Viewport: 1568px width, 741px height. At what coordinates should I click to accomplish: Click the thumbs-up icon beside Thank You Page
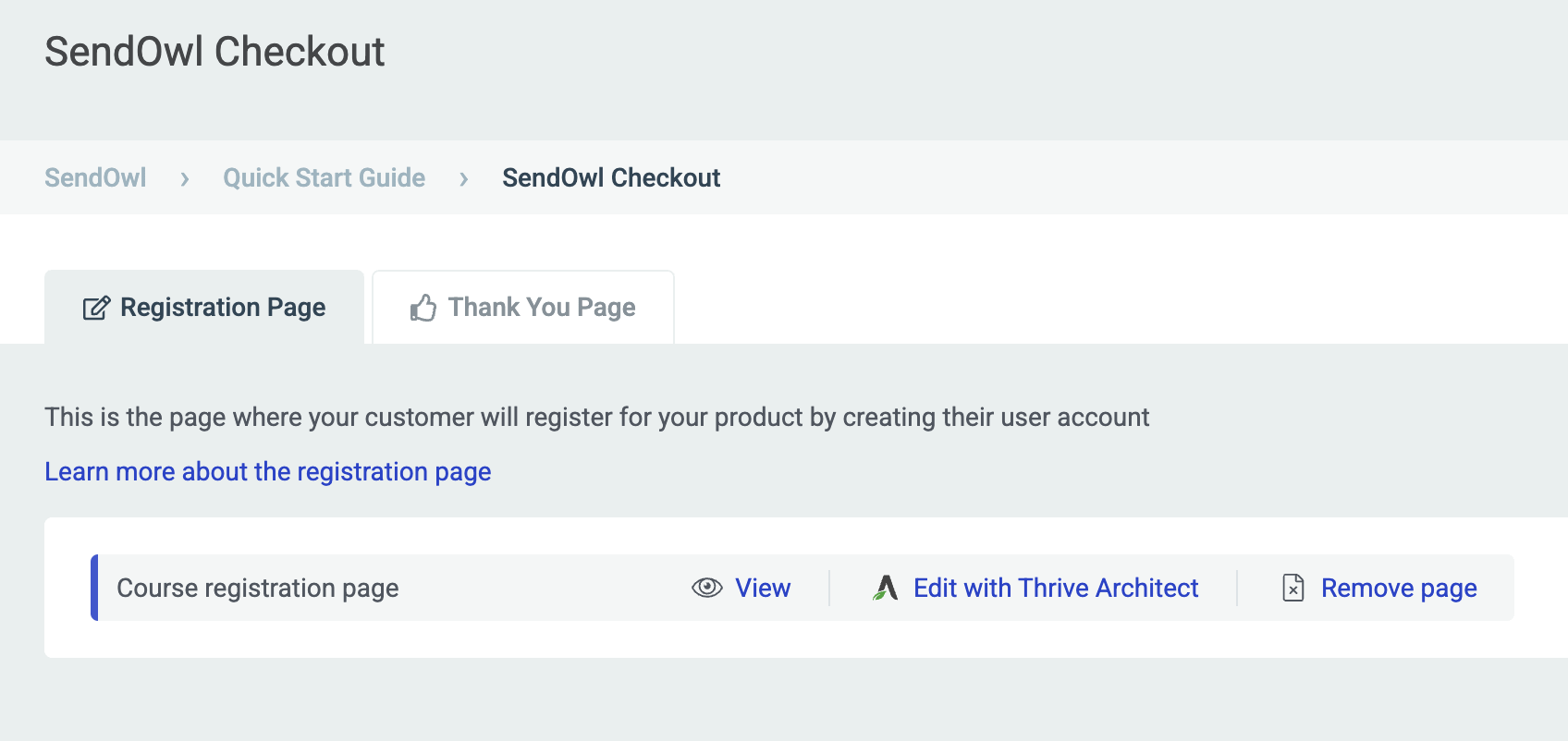click(424, 307)
